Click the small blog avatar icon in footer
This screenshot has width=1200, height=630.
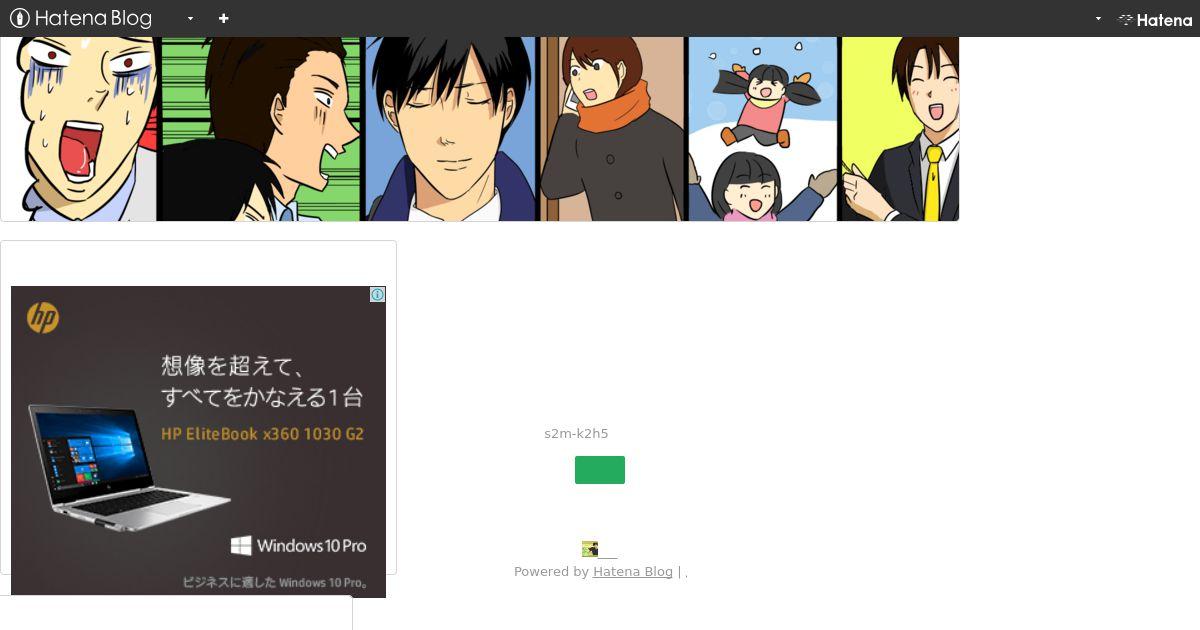[x=590, y=549]
